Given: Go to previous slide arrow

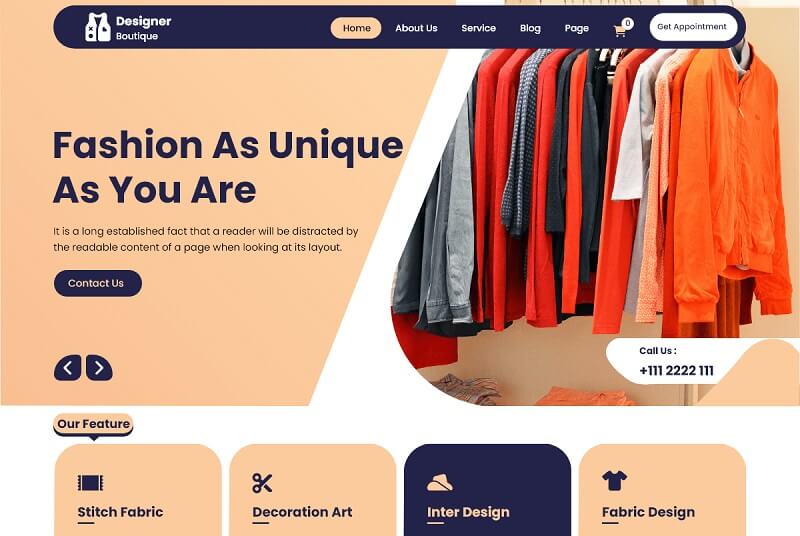Looking at the screenshot, I should pyautogui.click(x=67, y=368).
